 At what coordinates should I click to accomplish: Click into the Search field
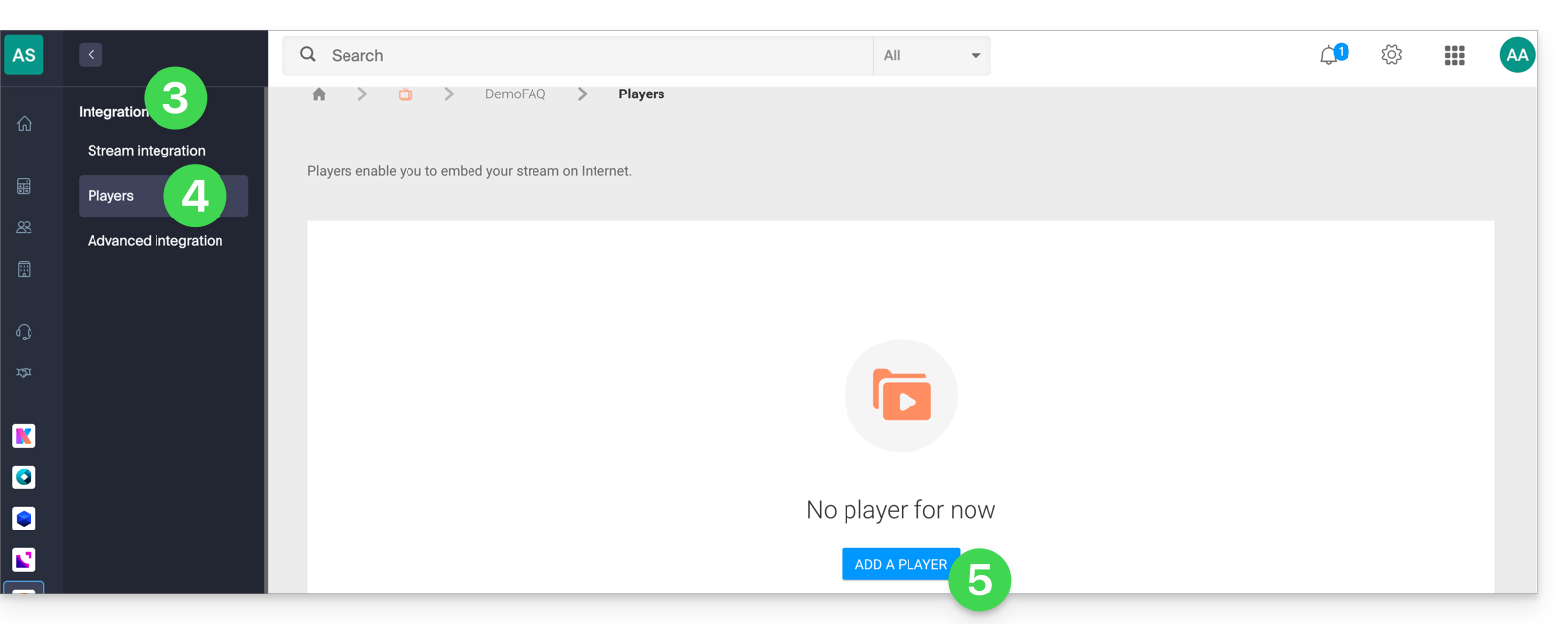click(x=591, y=56)
